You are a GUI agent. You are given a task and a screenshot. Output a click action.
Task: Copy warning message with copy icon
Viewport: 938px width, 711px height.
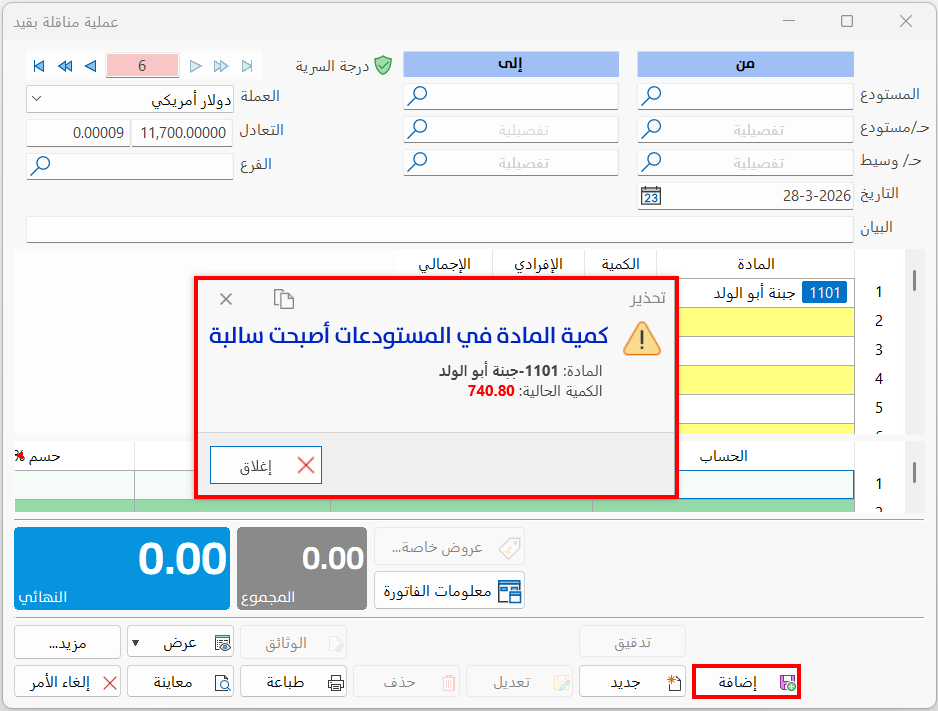point(284,299)
